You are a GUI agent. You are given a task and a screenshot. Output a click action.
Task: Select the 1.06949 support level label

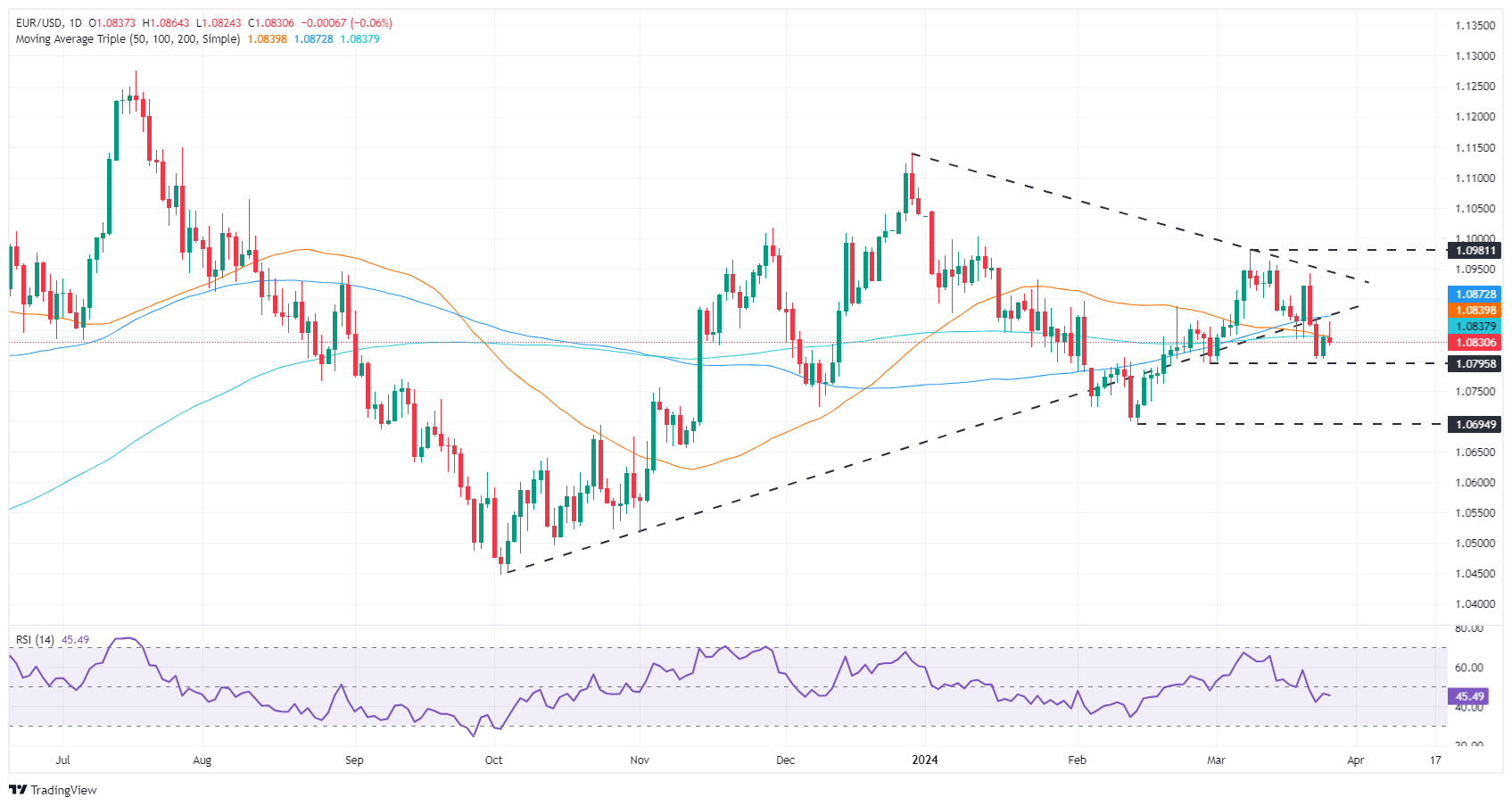[1475, 425]
